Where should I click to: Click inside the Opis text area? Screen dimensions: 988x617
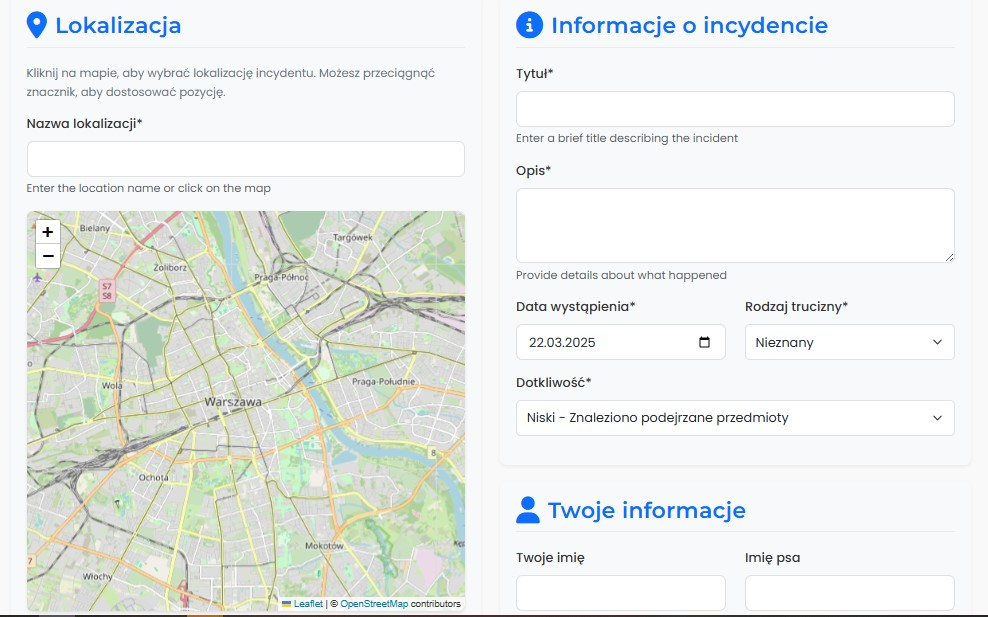[x=735, y=226]
